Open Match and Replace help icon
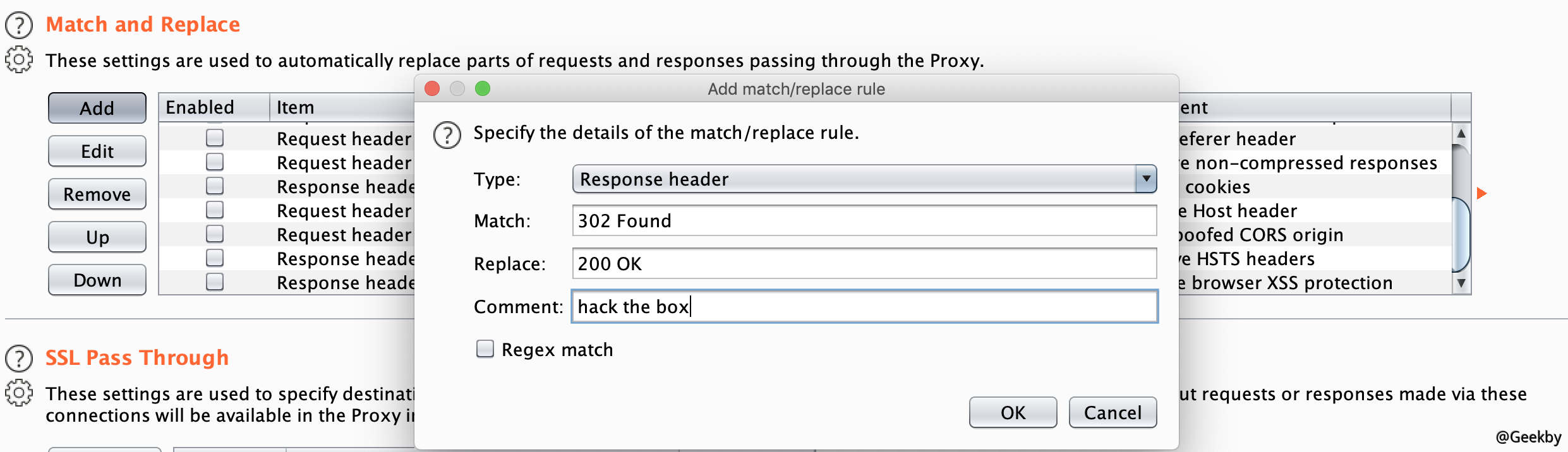 pyautogui.click(x=19, y=25)
